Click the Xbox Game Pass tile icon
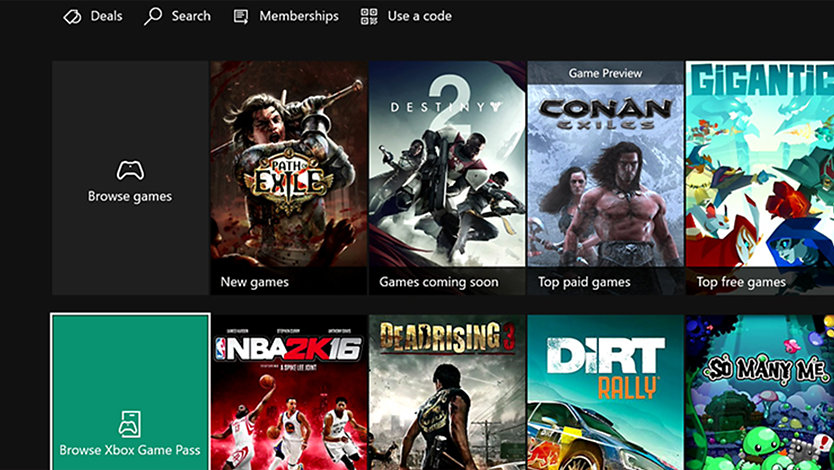 pyautogui.click(x=130, y=423)
